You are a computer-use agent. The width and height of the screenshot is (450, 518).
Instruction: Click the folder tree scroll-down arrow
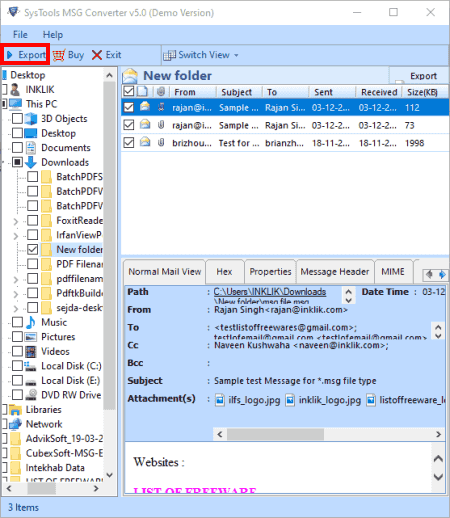pyautogui.click(x=109, y=475)
